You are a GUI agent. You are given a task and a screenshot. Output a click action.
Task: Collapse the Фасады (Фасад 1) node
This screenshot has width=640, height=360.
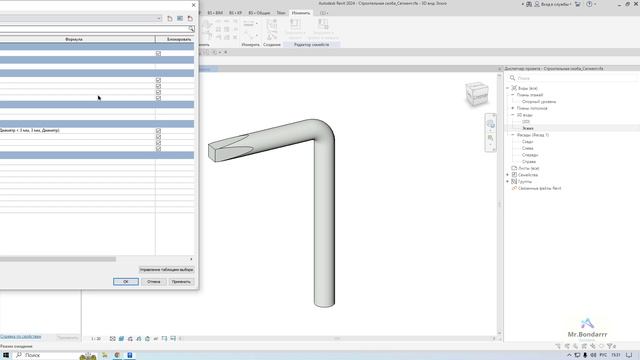point(513,135)
